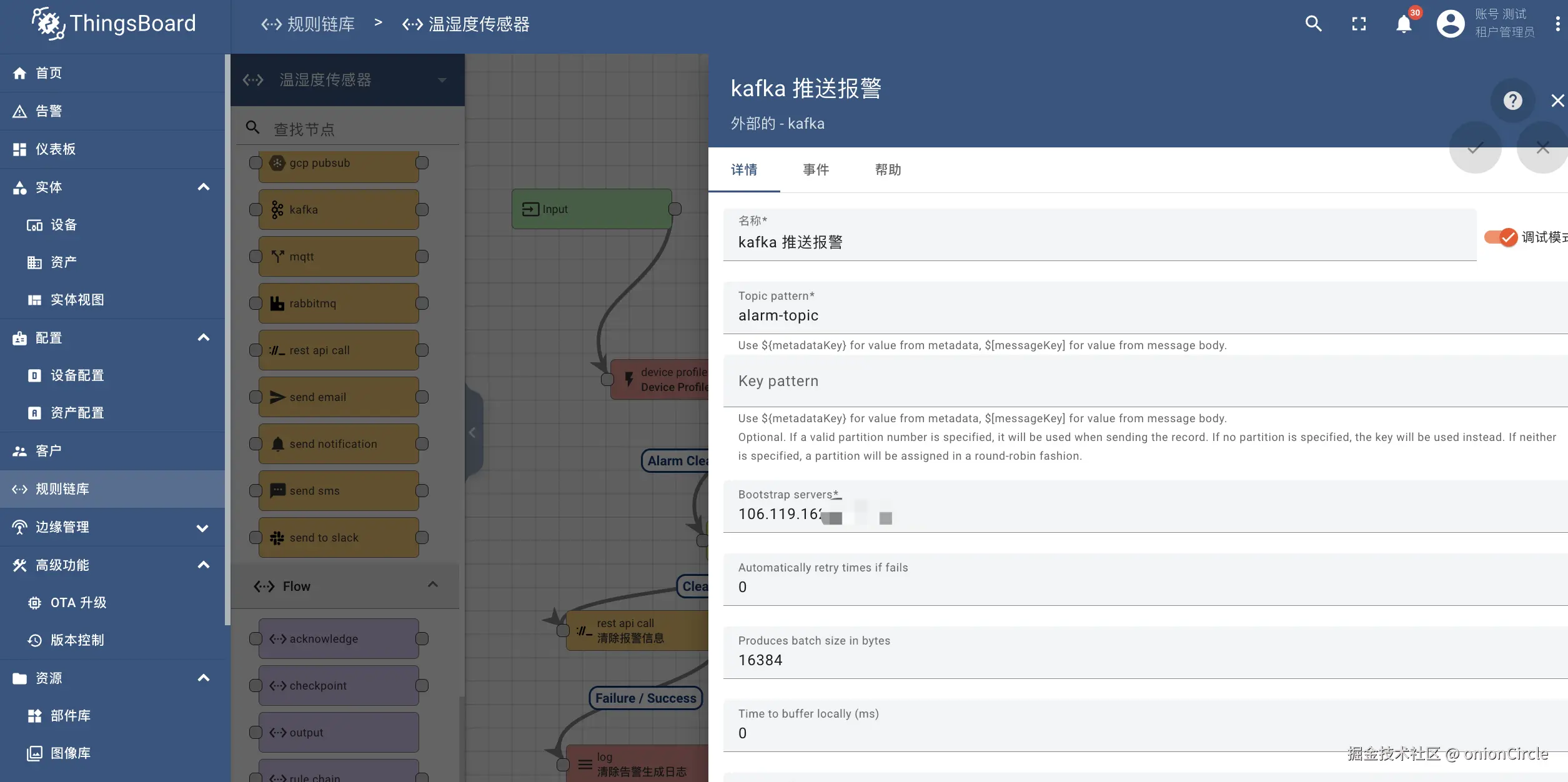Image resolution: width=1568 pixels, height=782 pixels.
Task: Toggle fullscreen mode icon
Action: [1359, 24]
